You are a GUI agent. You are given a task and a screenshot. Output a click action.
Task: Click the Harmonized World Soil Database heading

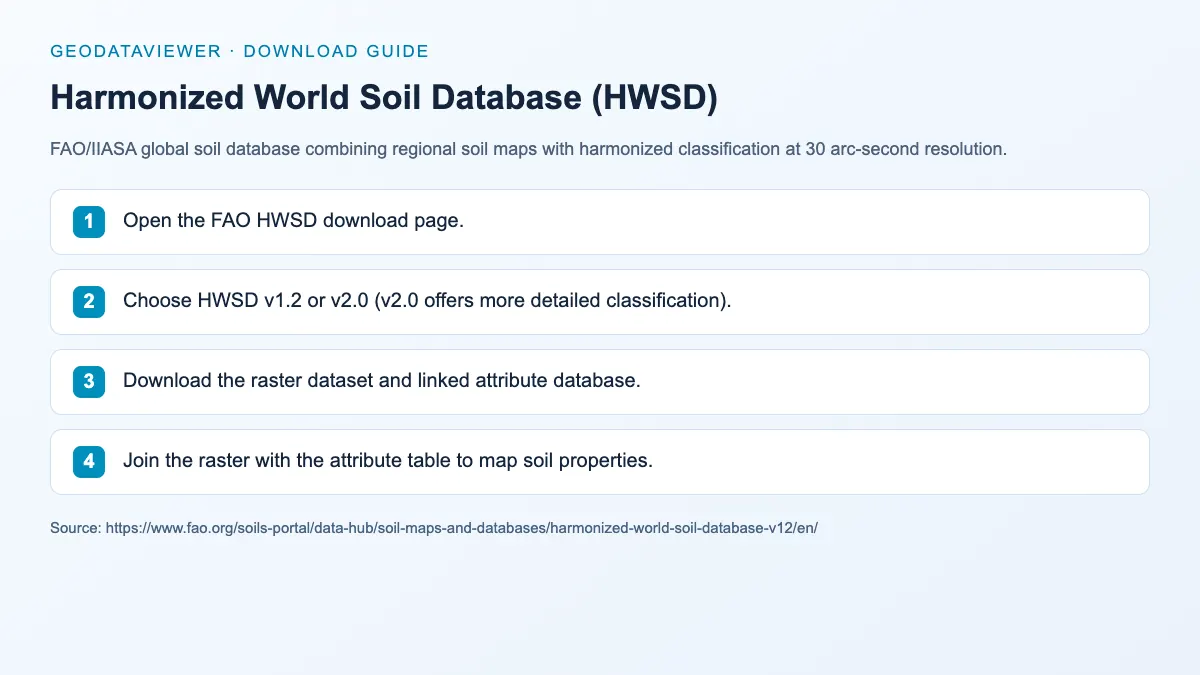pyautogui.click(x=384, y=98)
